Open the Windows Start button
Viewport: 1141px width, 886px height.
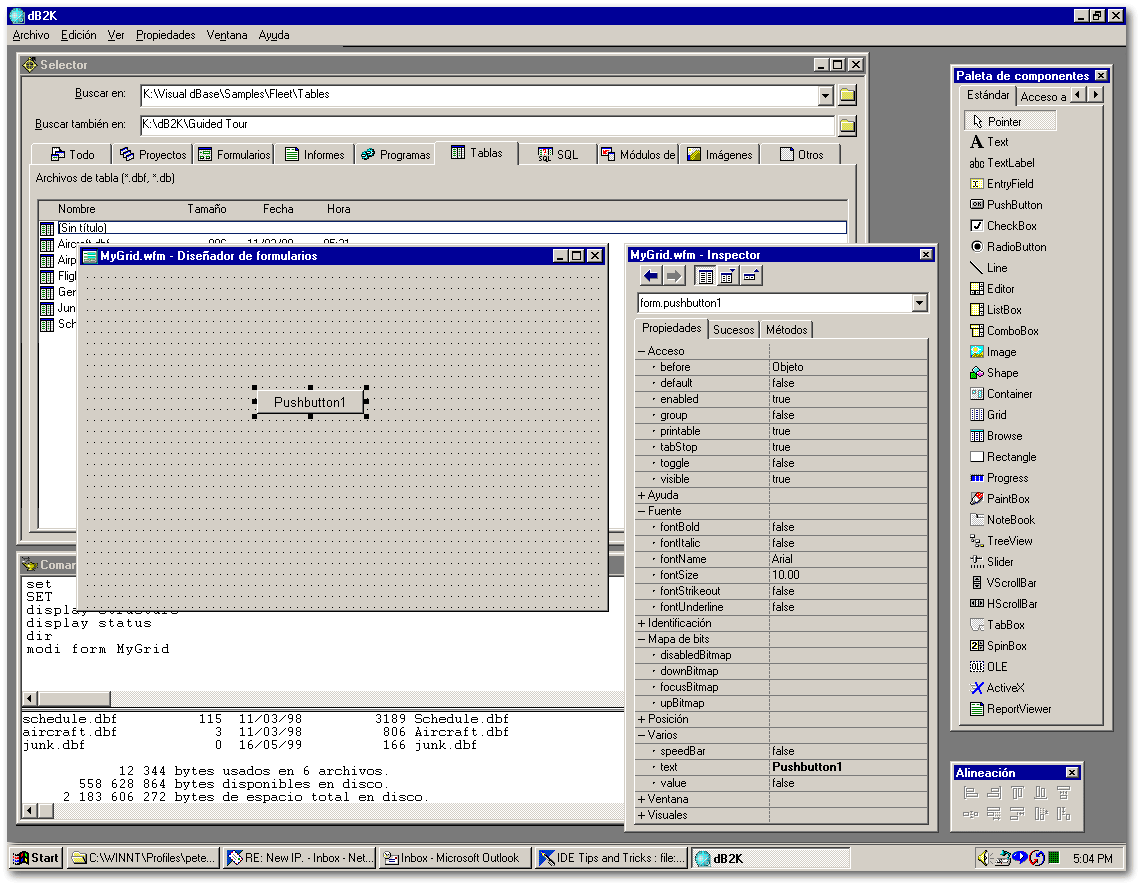click(36, 858)
